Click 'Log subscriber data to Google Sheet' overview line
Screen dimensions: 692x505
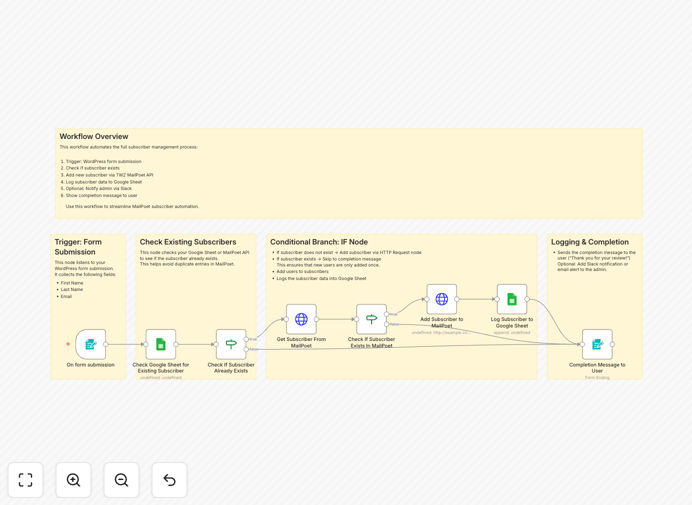point(104,182)
